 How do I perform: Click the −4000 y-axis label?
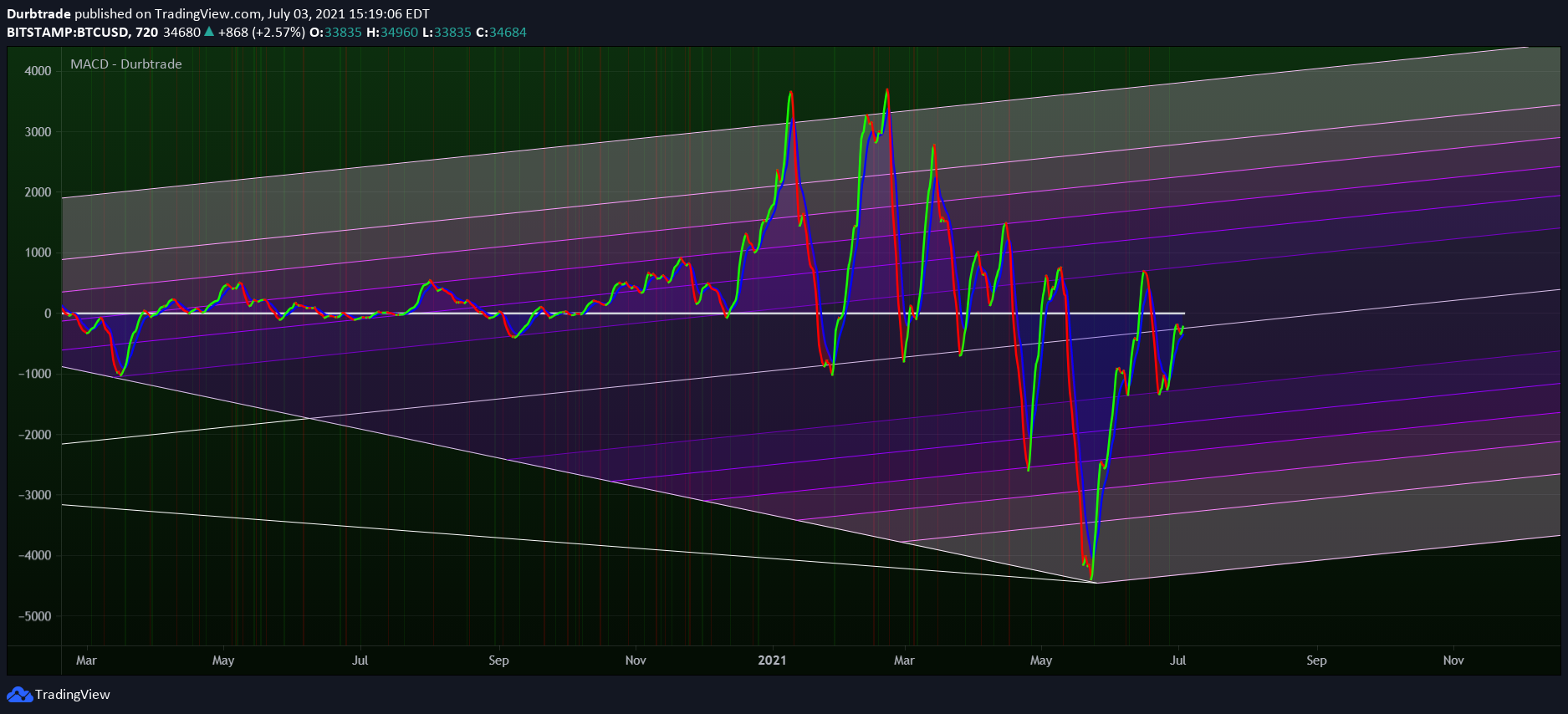click(x=34, y=555)
